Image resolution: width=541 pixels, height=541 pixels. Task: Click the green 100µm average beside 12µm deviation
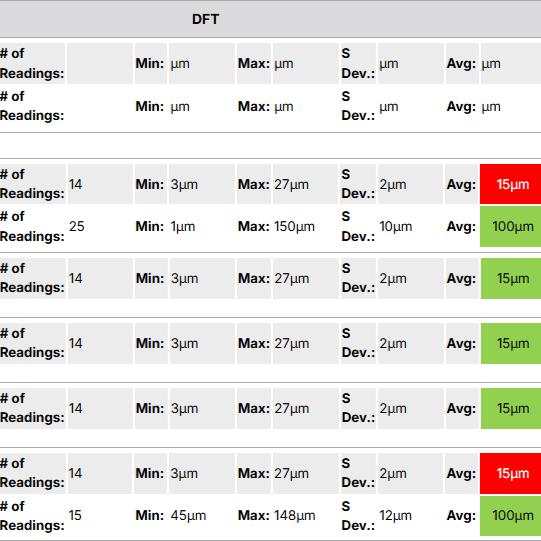pos(511,515)
